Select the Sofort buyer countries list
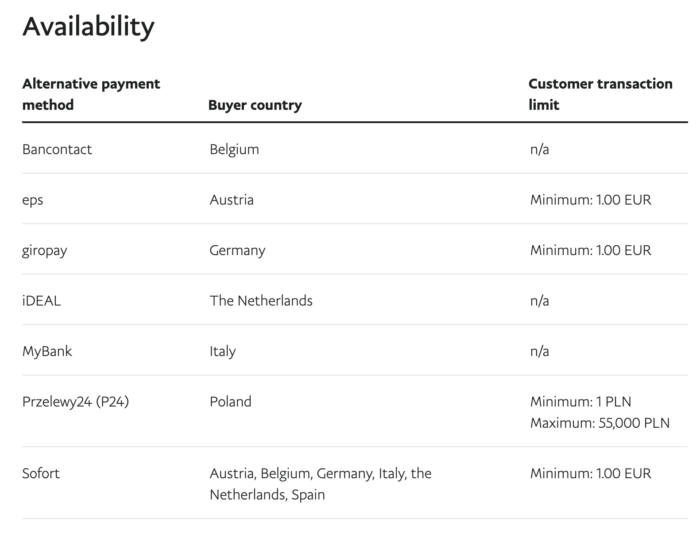Viewport: 700px width, 534px height. coord(320,484)
